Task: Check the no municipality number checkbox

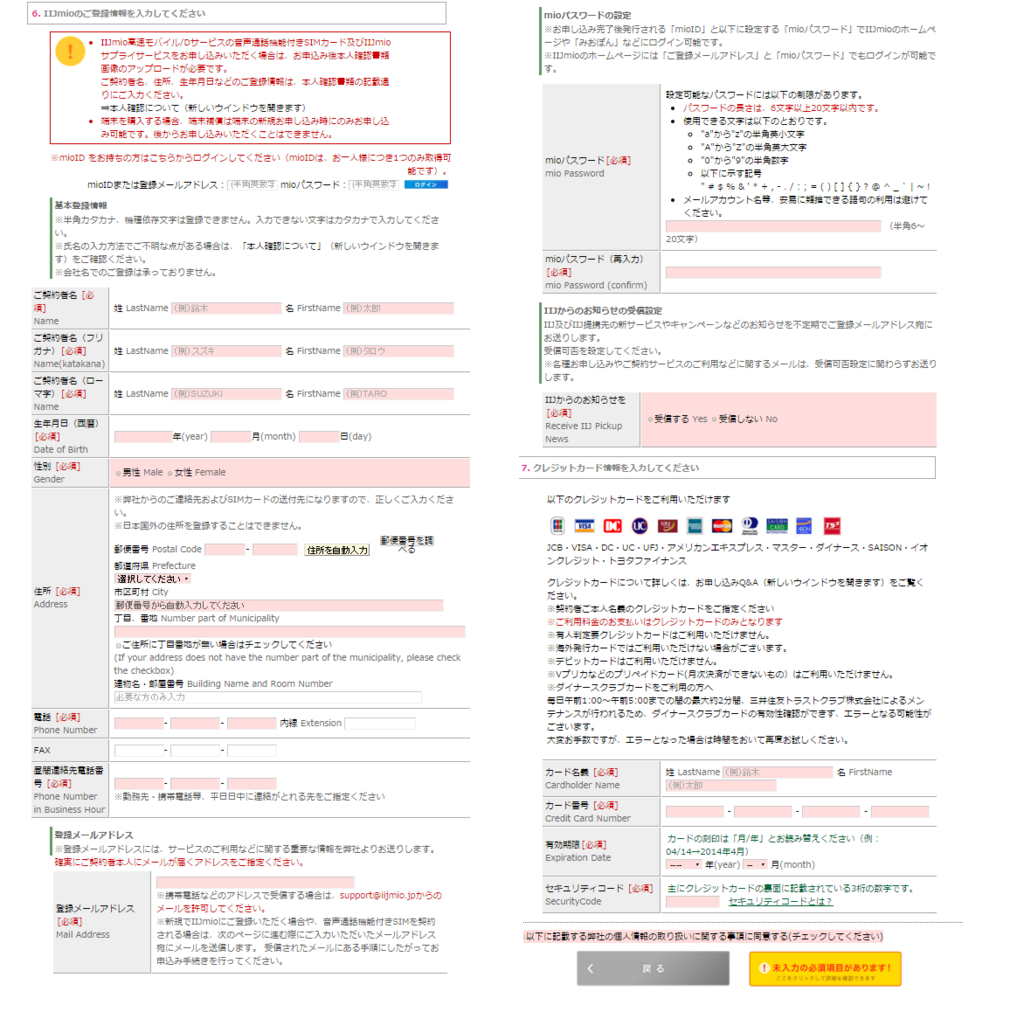Action: coord(116,645)
